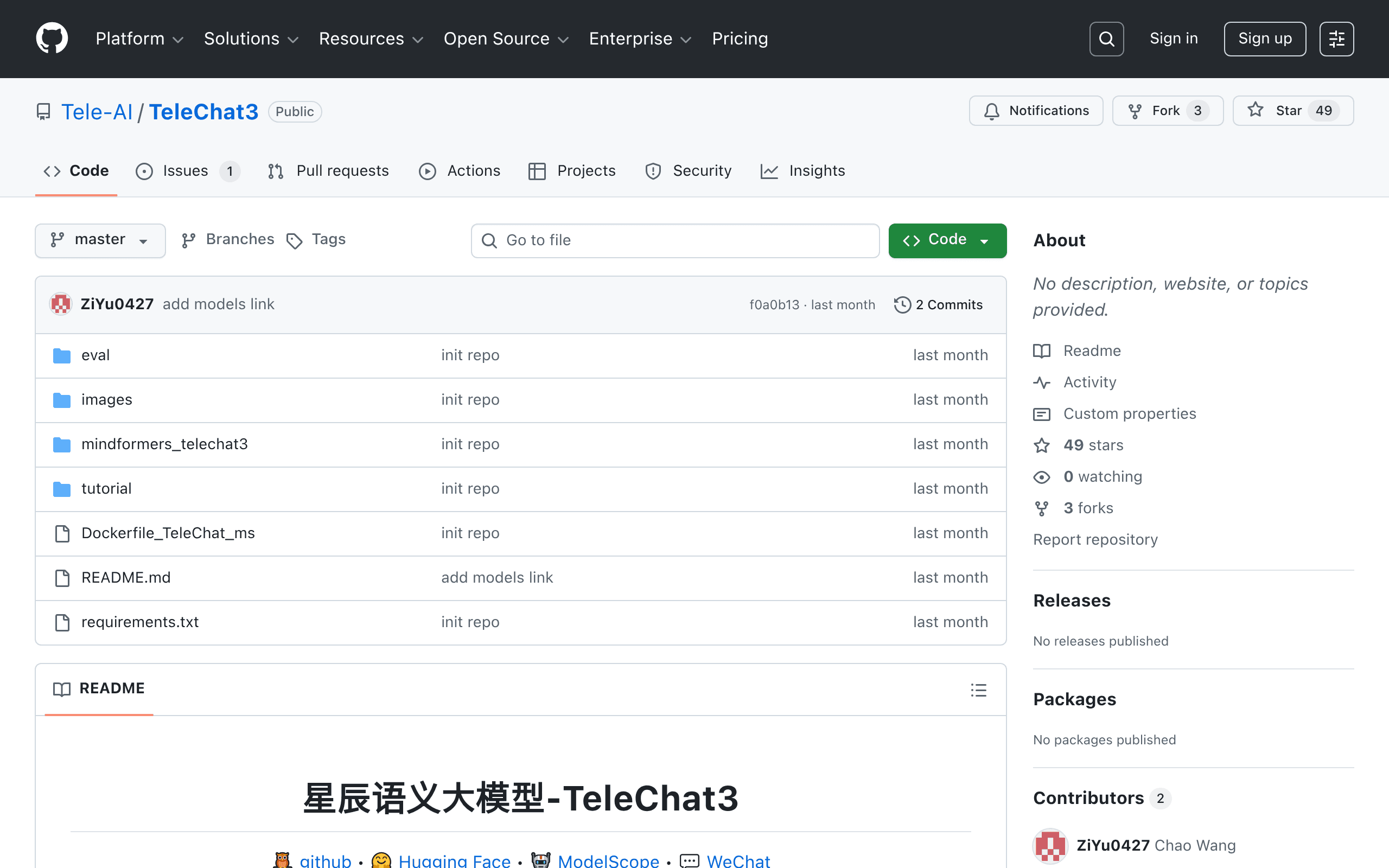Click the icon next to Custom properties
Screen dimensions: 1389x868
click(x=1042, y=414)
